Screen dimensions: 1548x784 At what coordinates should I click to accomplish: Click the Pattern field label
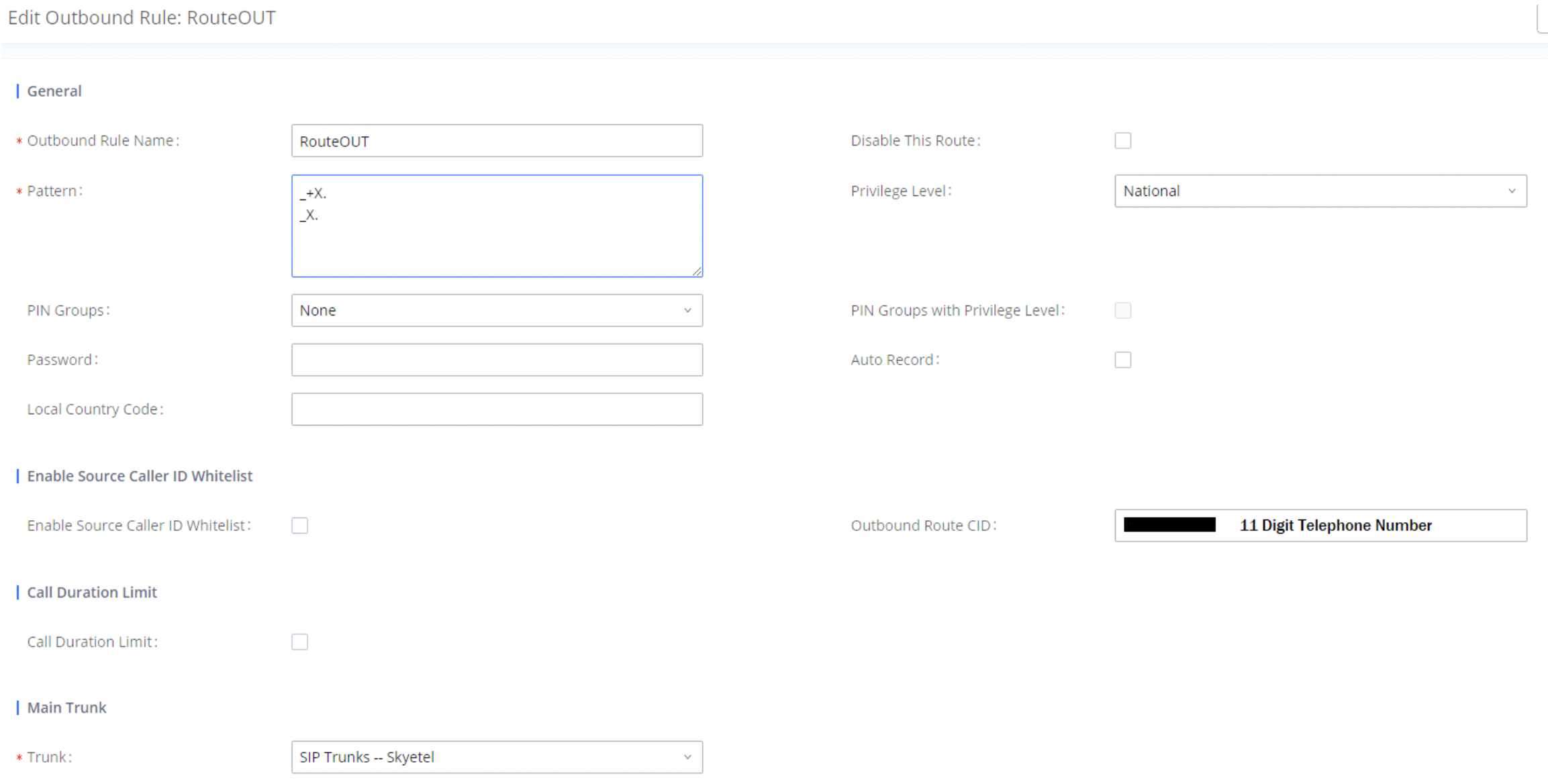(x=54, y=191)
